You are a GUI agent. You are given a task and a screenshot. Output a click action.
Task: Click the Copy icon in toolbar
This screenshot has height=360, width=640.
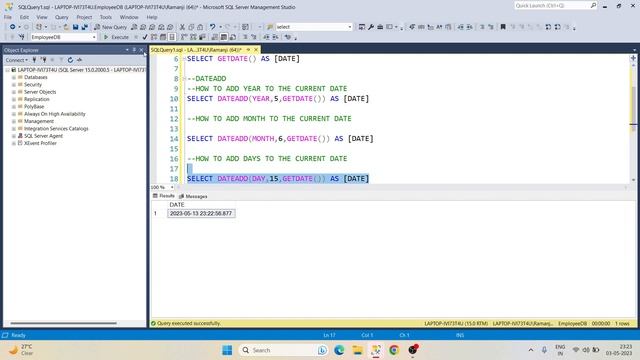click(x=191, y=27)
